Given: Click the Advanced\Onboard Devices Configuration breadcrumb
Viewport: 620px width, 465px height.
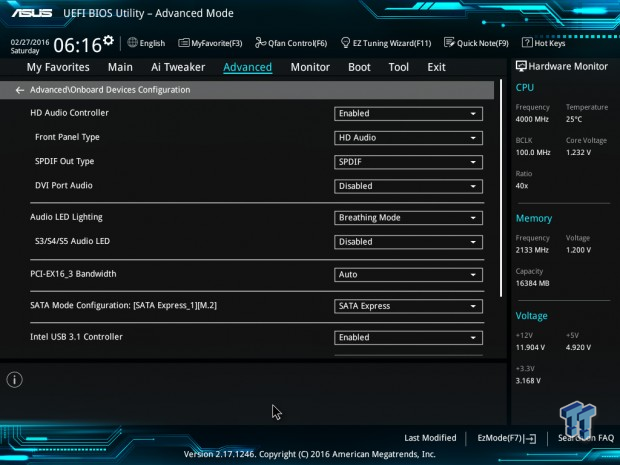Looking at the screenshot, I should (110, 90).
